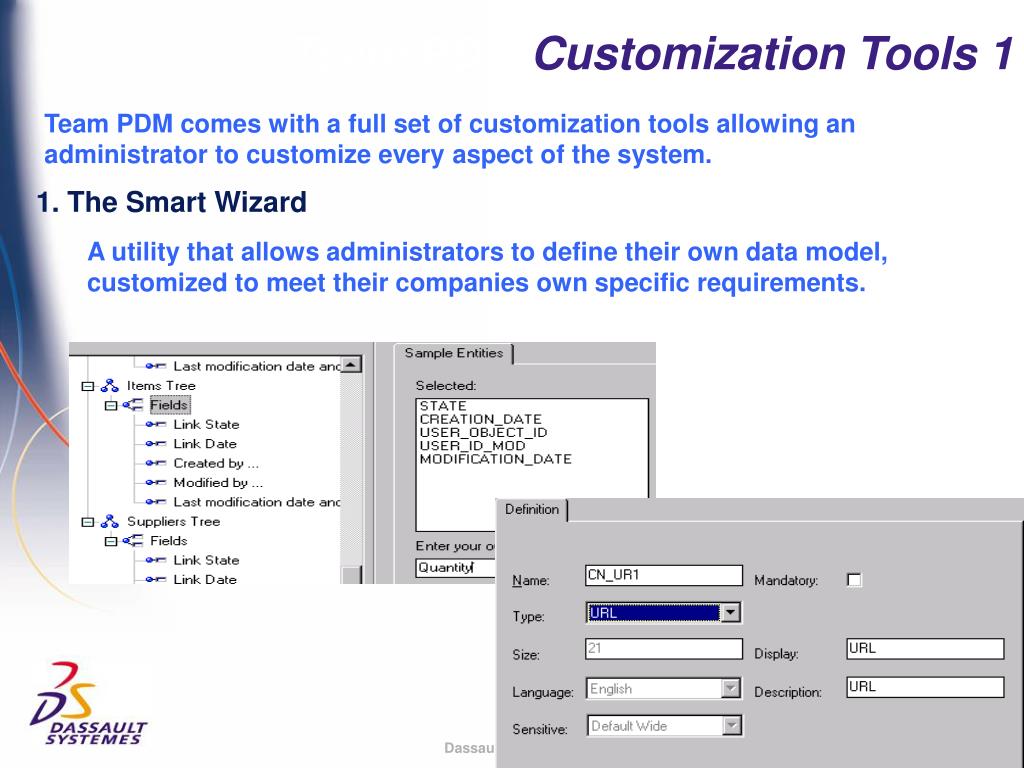Click Last modification date icon under Items Tree
The width and height of the screenshot is (1024, 768).
(x=155, y=502)
